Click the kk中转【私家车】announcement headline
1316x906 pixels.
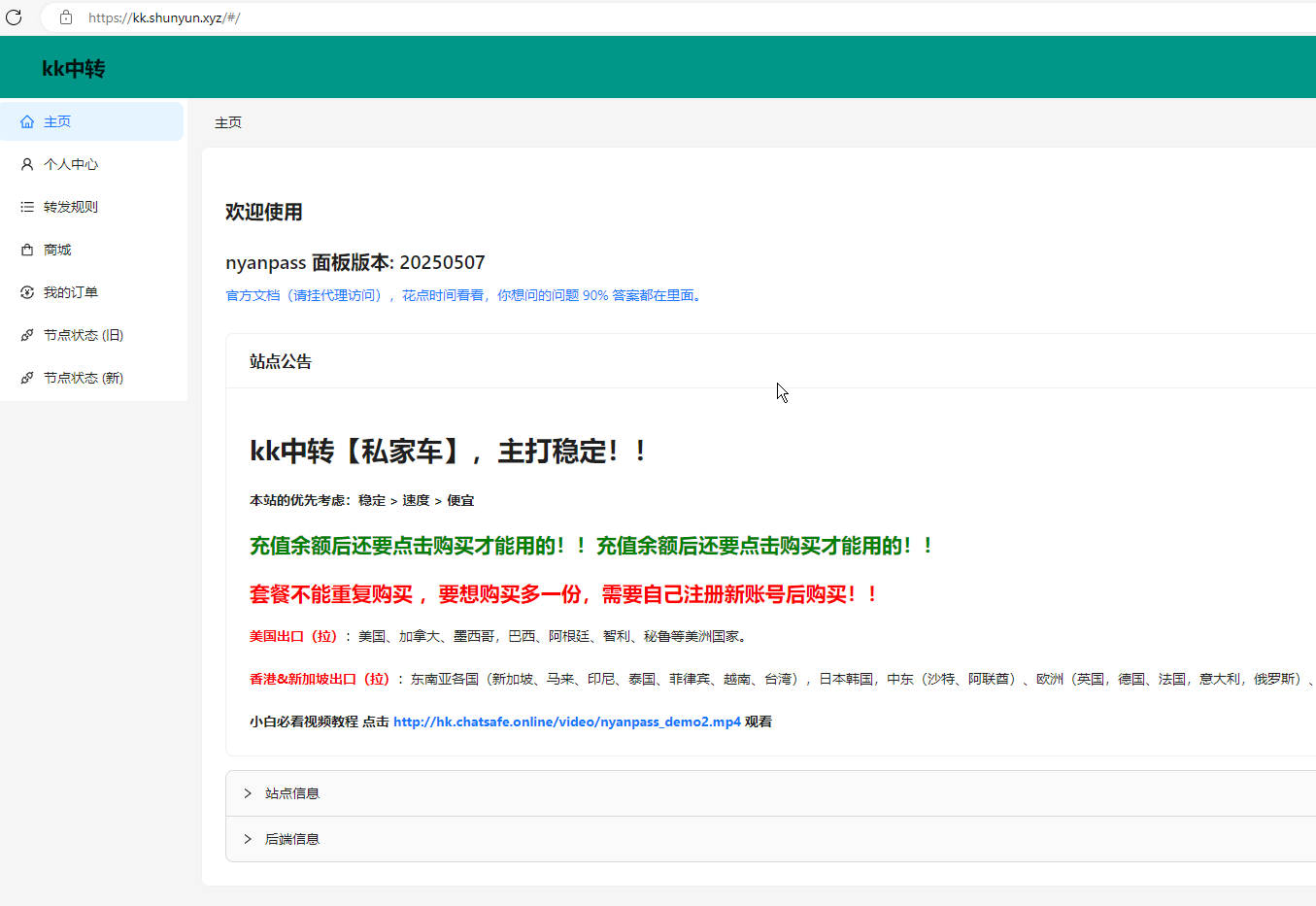[x=449, y=451]
